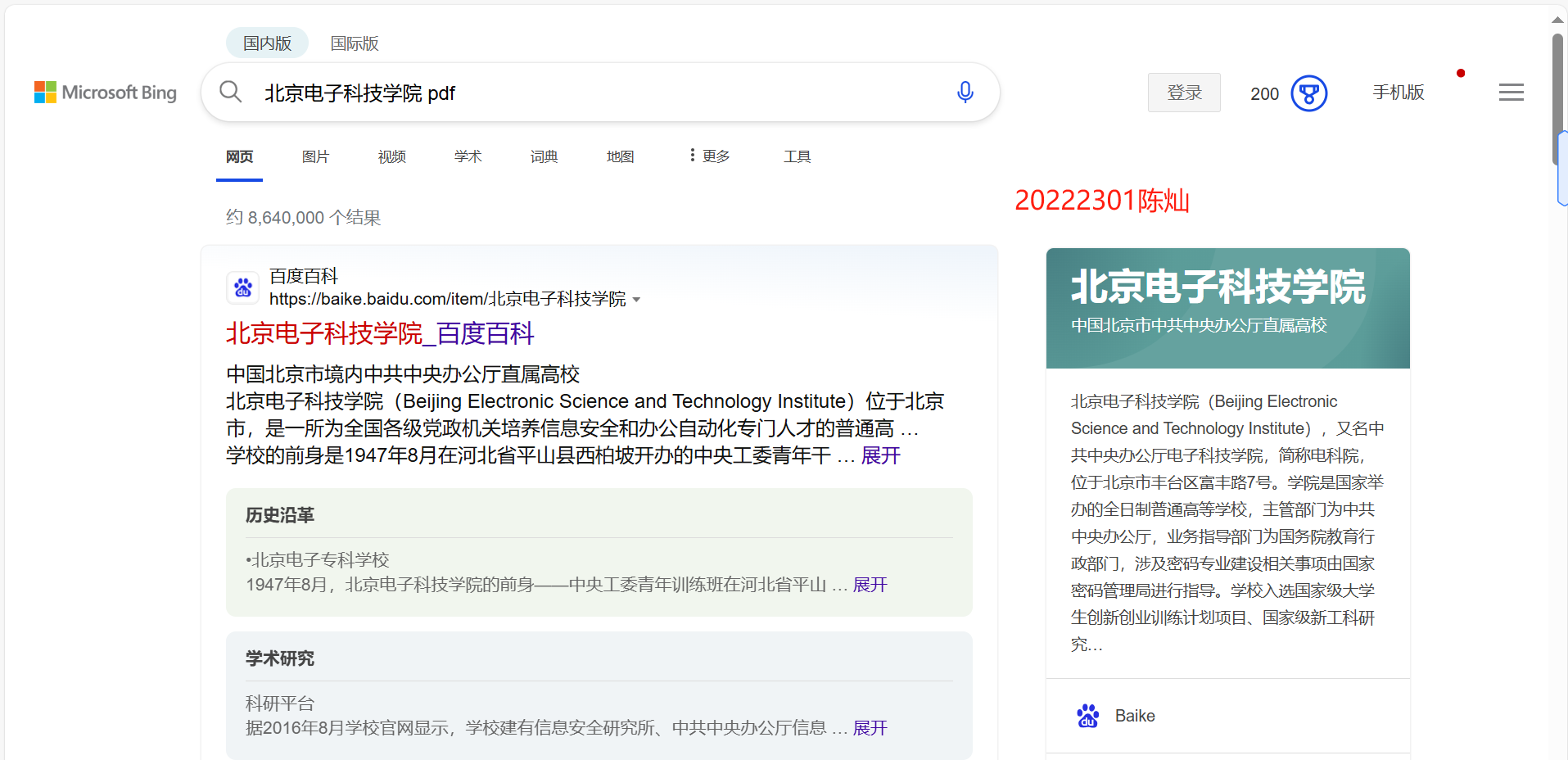
Task: Click Baike paw icon in knowledge panel
Action: click(1087, 716)
